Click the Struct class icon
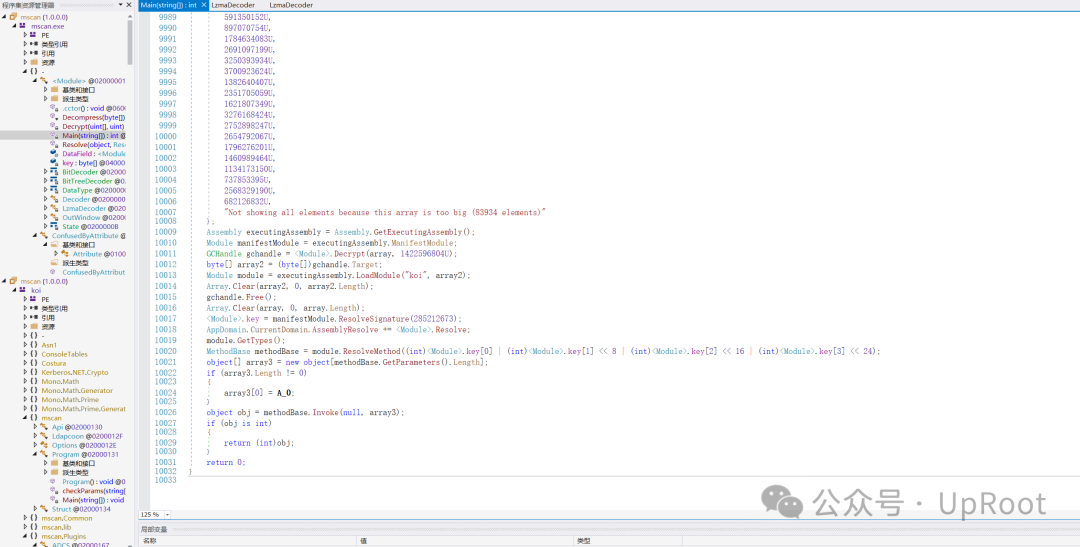Image resolution: width=1080 pixels, height=547 pixels. [43, 509]
